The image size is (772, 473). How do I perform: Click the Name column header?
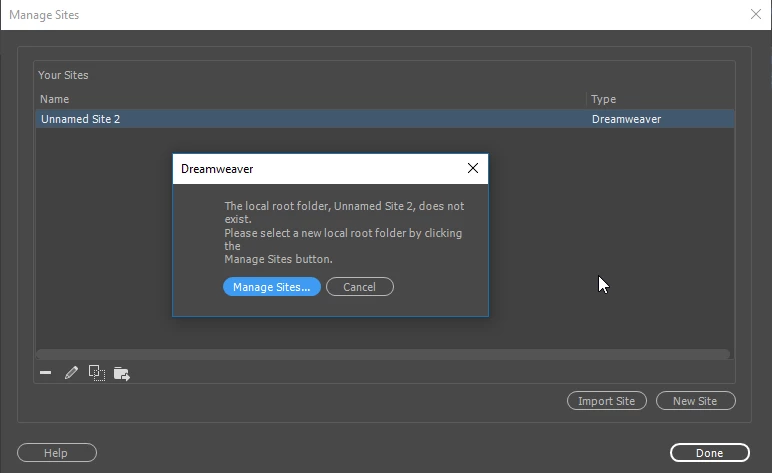click(x=54, y=99)
